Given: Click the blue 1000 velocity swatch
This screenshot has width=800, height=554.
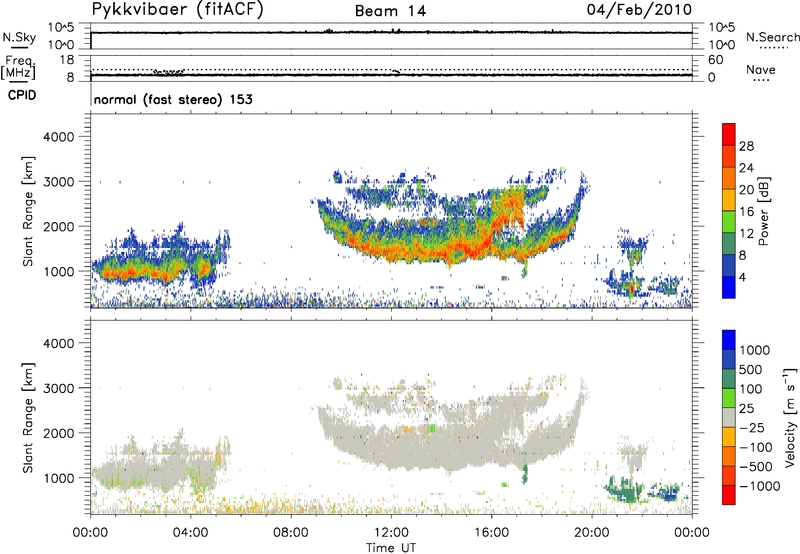Looking at the screenshot, I should click(729, 340).
